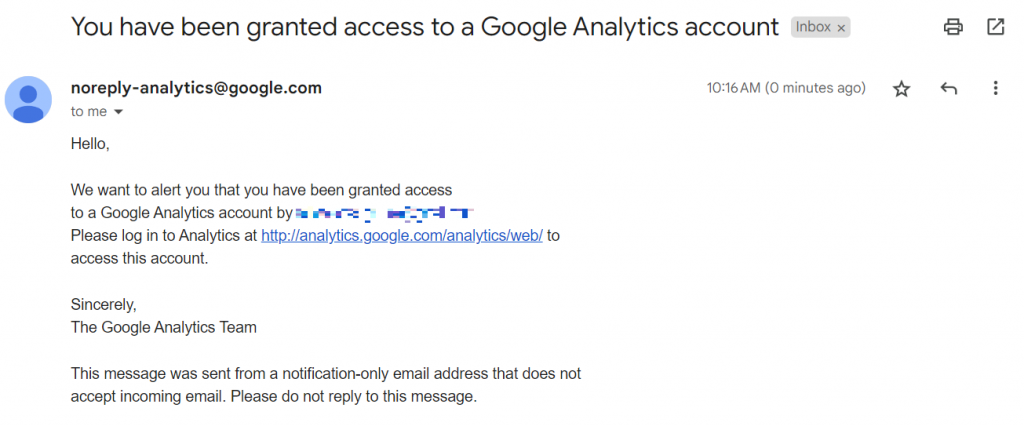Click the 'Hello,' greeting line
This screenshot has width=1024, height=426.
[x=90, y=144]
